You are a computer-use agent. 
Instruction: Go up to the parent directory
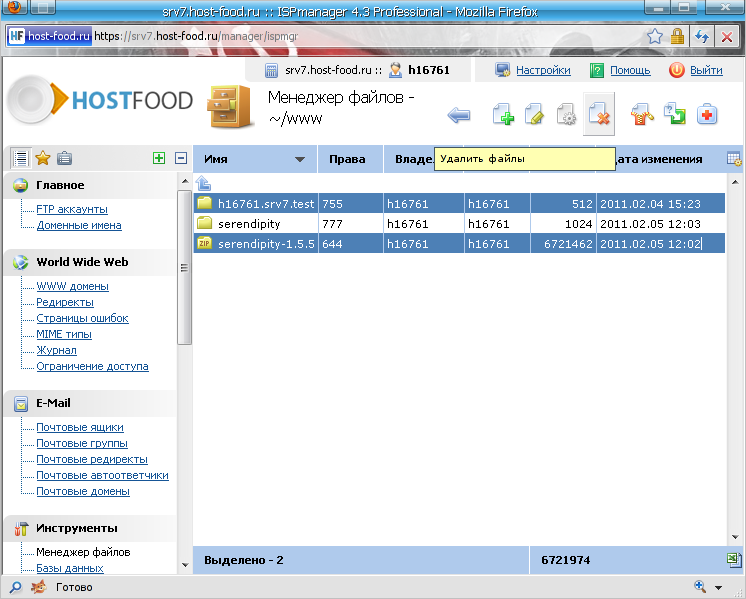point(204,183)
